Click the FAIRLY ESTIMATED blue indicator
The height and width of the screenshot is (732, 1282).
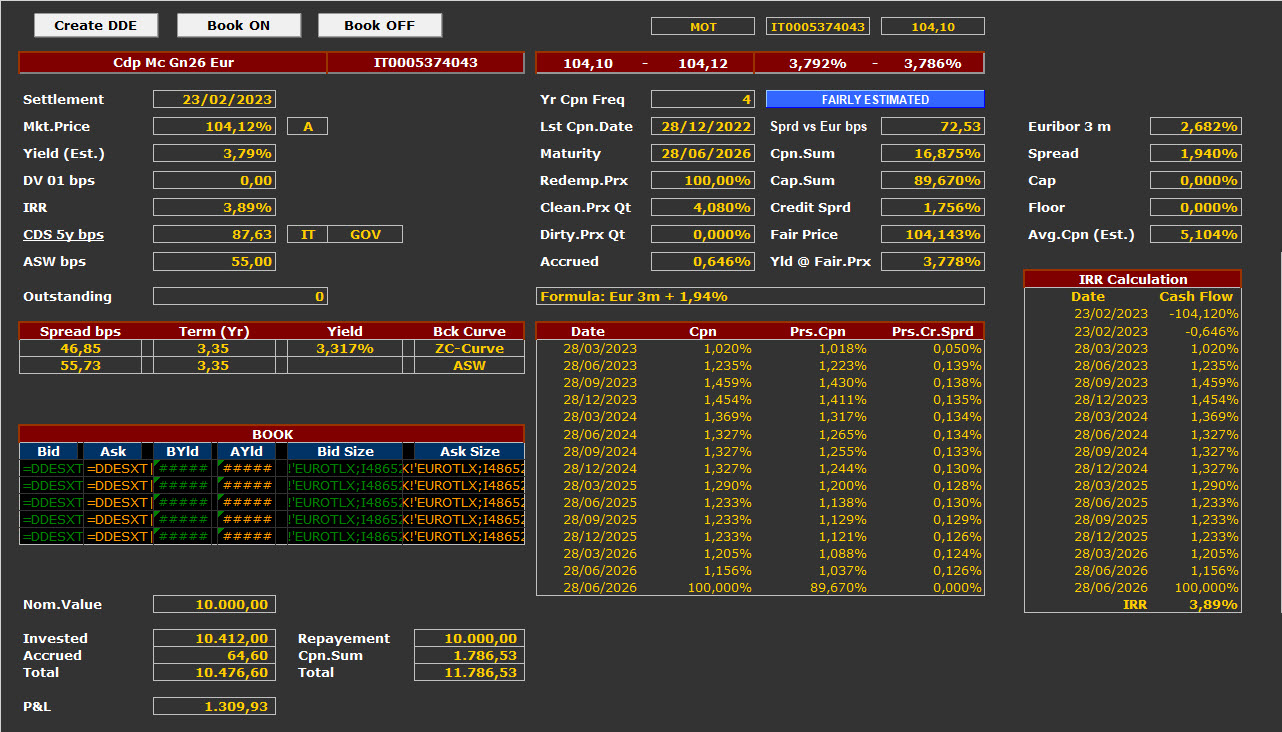[x=875, y=100]
